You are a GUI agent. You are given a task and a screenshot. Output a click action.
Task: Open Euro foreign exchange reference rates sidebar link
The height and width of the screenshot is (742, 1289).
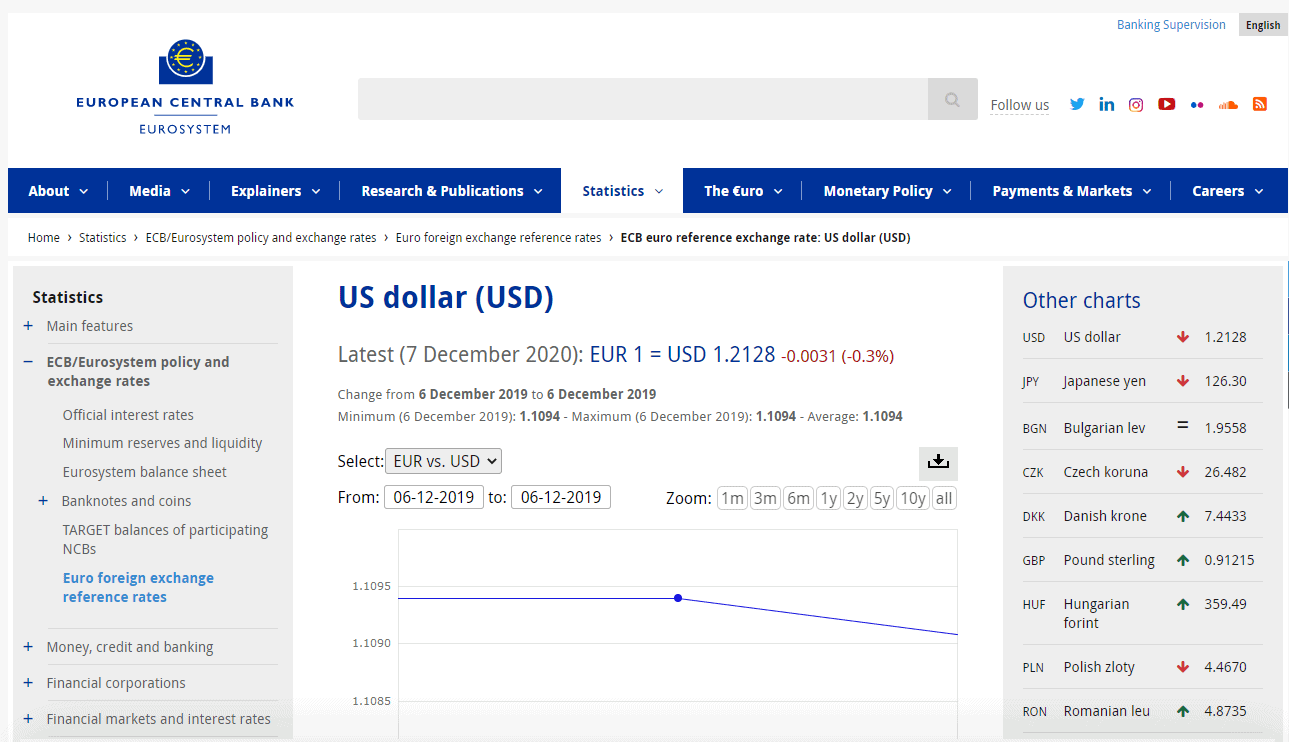(x=138, y=587)
